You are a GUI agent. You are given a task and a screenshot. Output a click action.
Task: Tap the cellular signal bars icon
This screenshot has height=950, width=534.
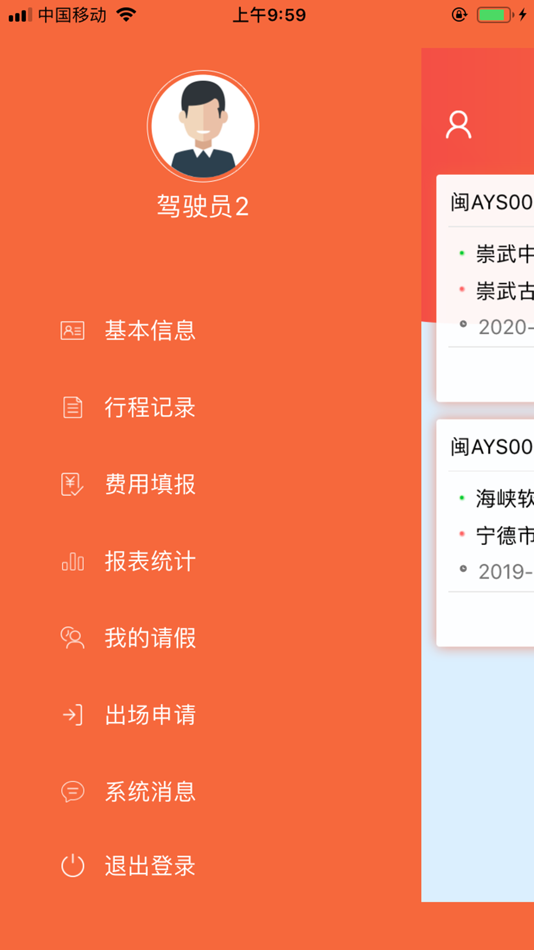tap(20, 15)
